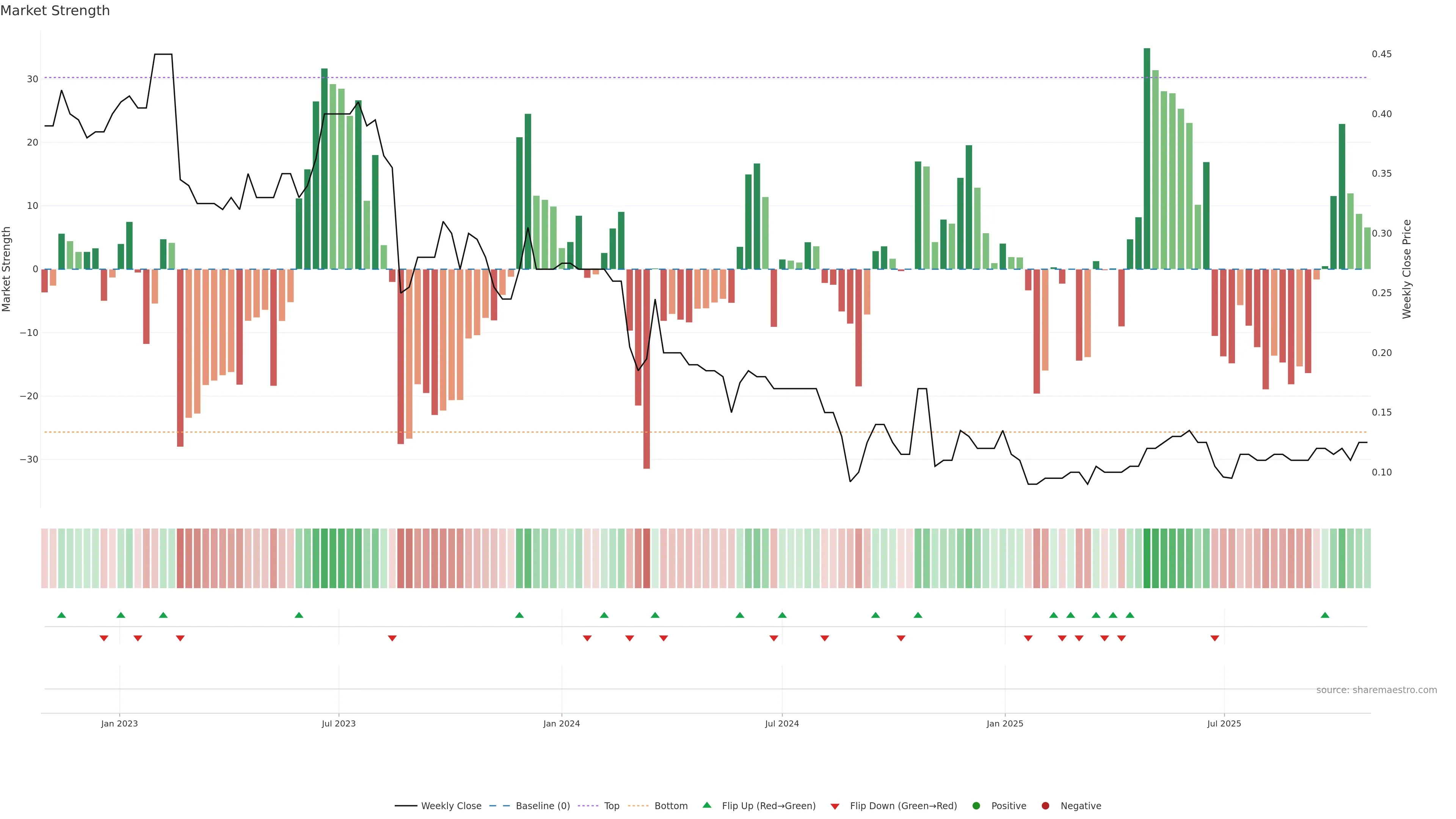The height and width of the screenshot is (819, 1456).
Task: Click the rightmost red flip-down triangle marker
Action: (x=1214, y=638)
